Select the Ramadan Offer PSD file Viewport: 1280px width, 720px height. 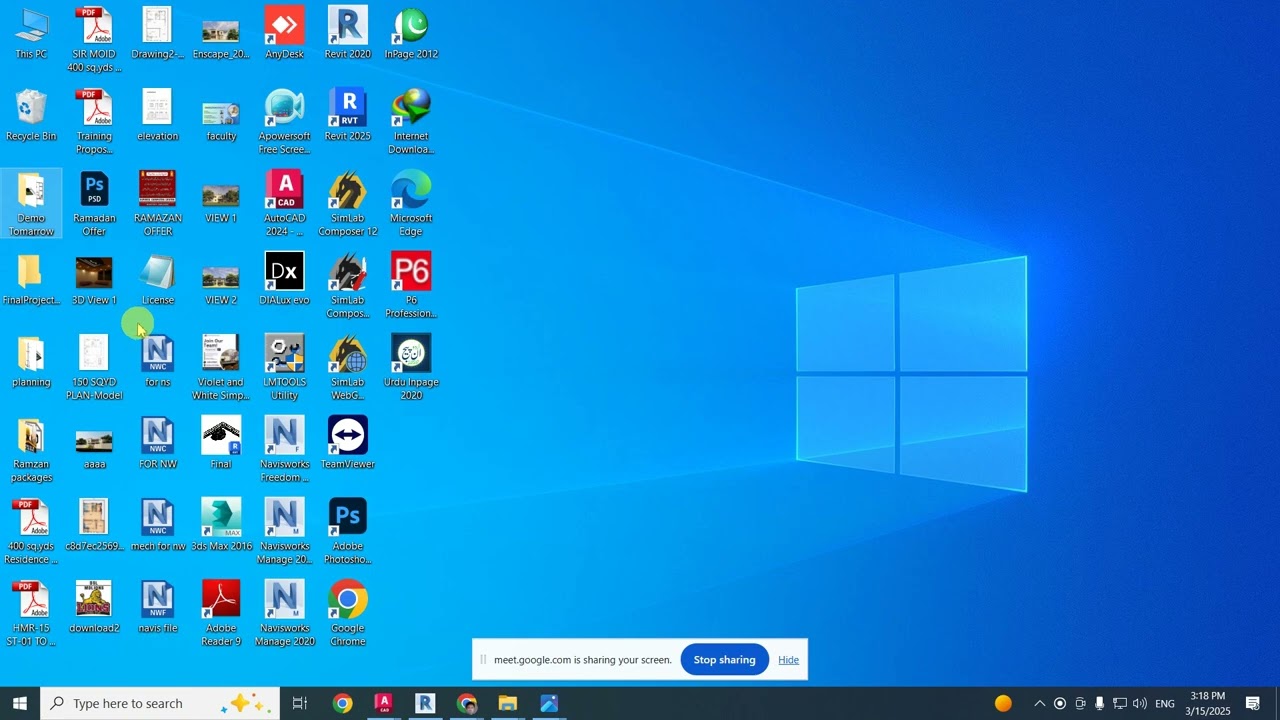tap(94, 204)
